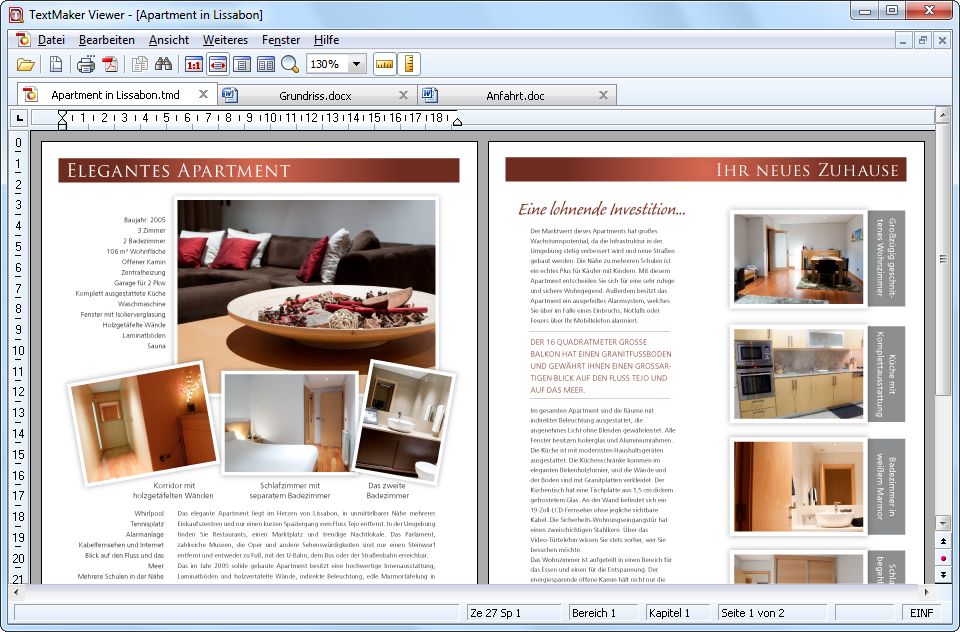This screenshot has width=960, height=632.
Task: Open the Datei menu
Action: point(51,40)
